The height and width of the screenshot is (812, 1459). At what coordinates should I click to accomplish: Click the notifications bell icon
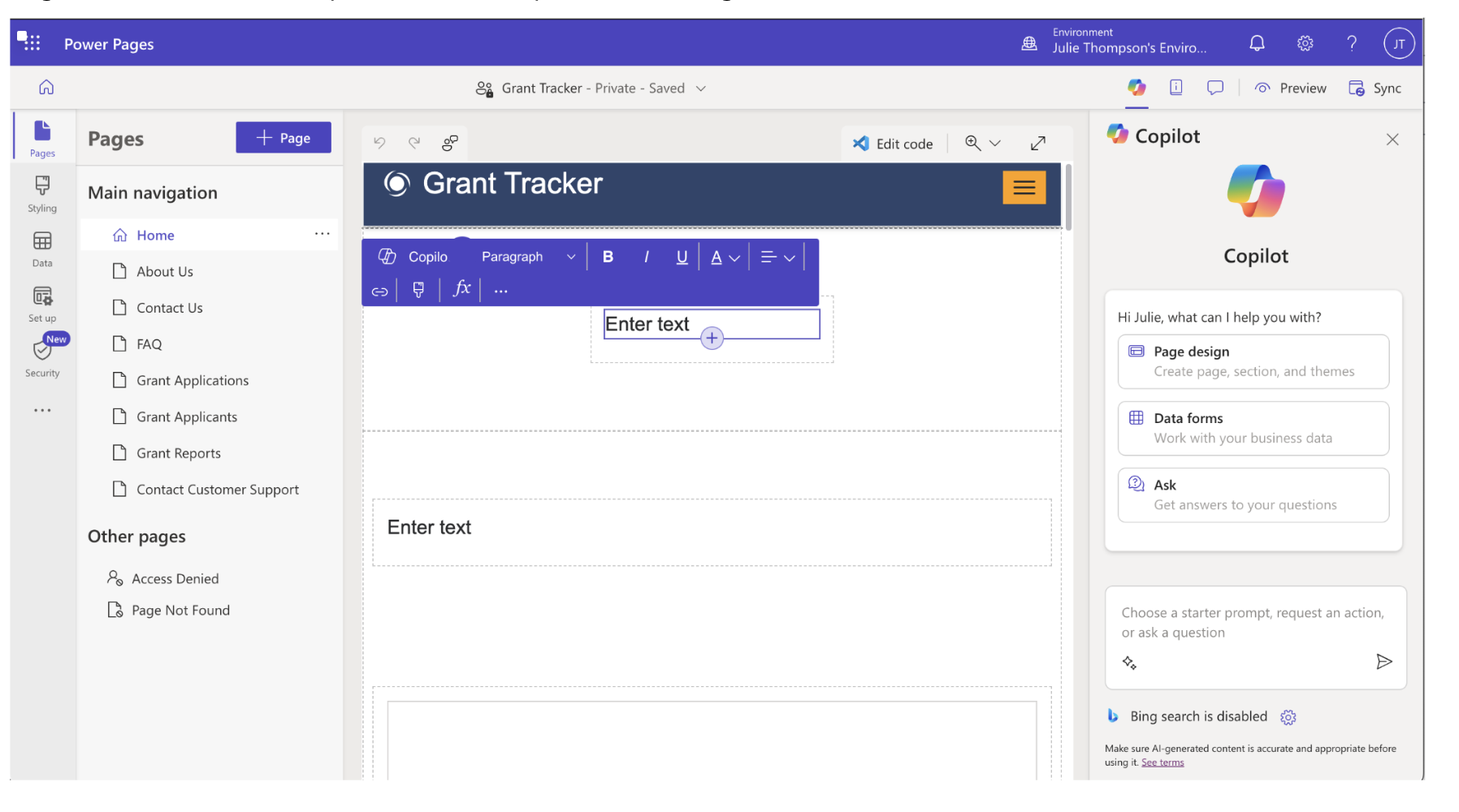point(1257,44)
